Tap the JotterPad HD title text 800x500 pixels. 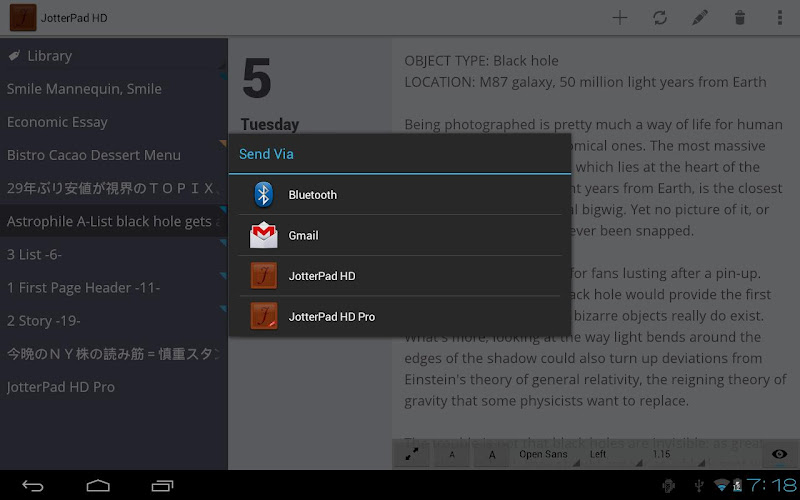(74, 18)
